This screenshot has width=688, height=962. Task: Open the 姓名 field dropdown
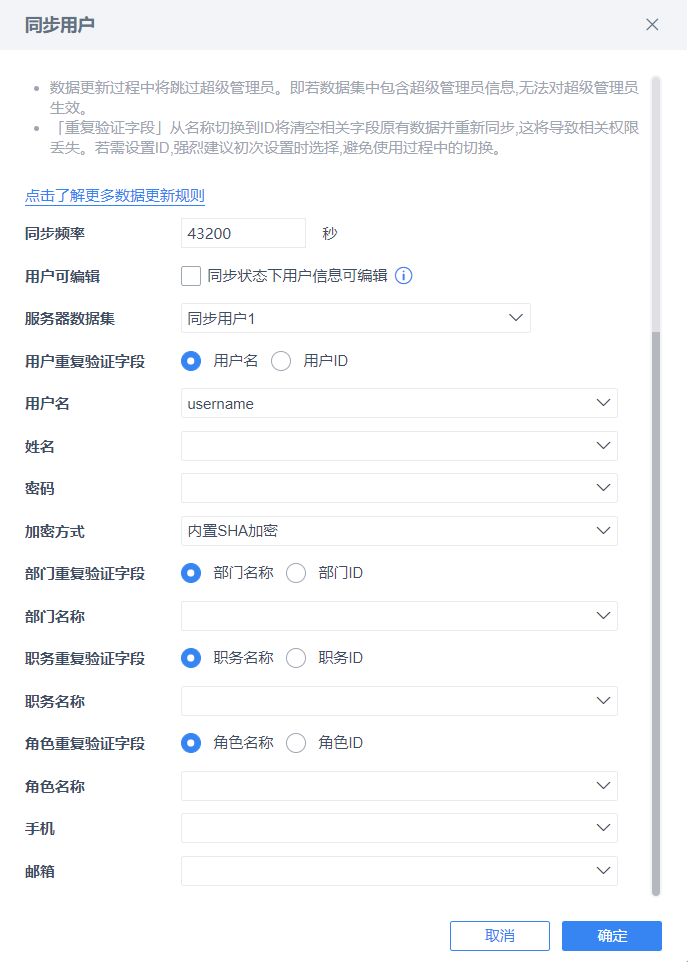click(399, 446)
